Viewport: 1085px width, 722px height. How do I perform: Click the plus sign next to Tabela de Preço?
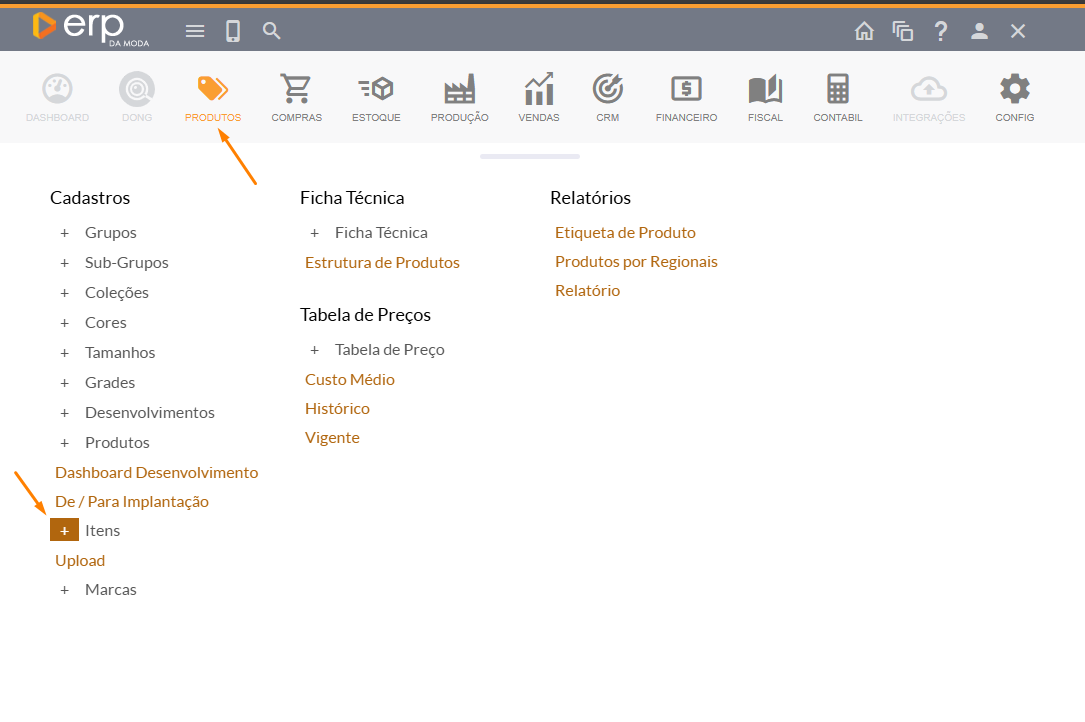315,350
